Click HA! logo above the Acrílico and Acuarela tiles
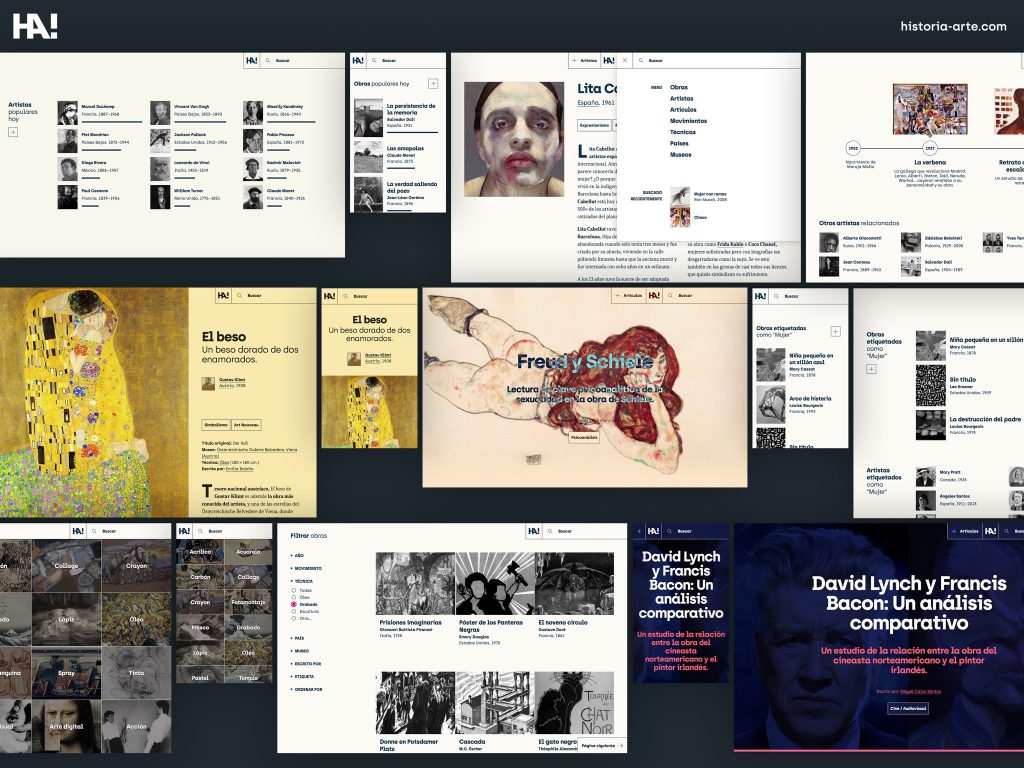 184,531
